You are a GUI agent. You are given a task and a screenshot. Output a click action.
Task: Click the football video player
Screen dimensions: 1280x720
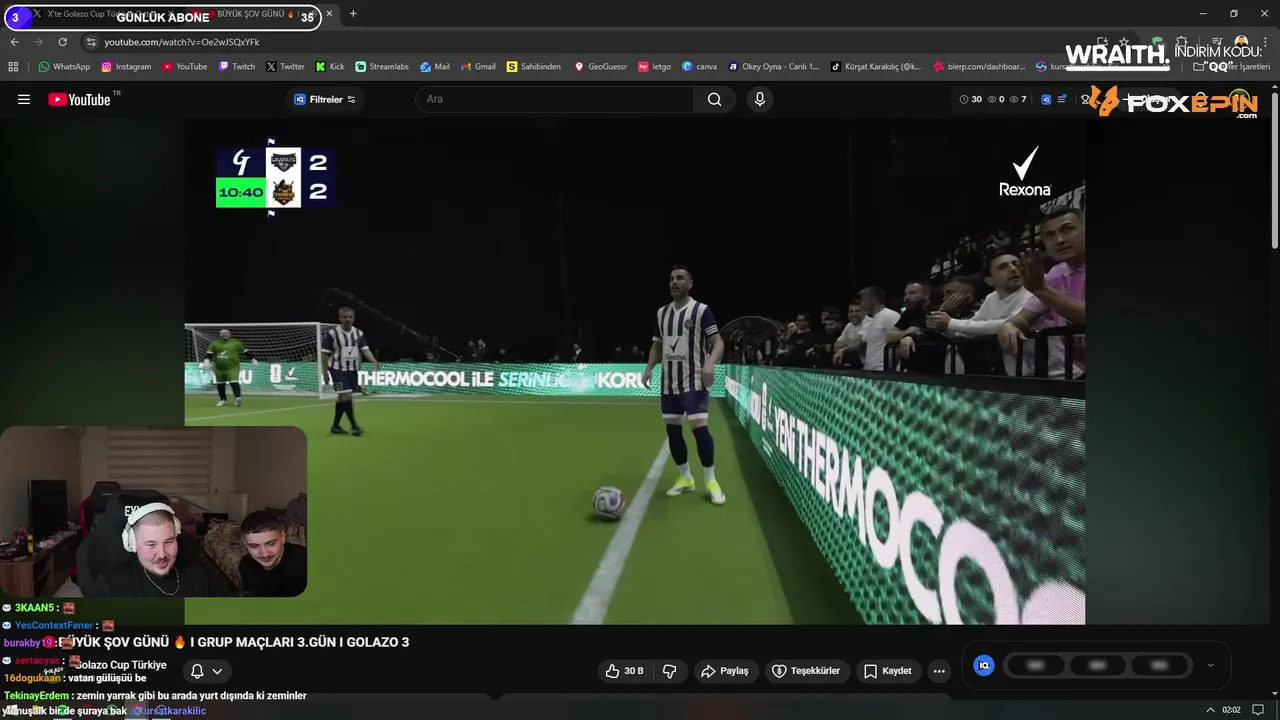coord(634,371)
